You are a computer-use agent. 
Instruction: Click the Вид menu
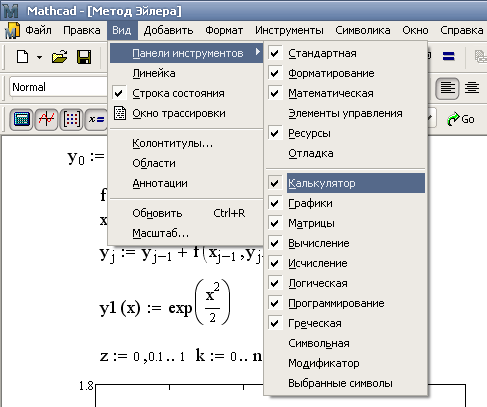coord(122,30)
